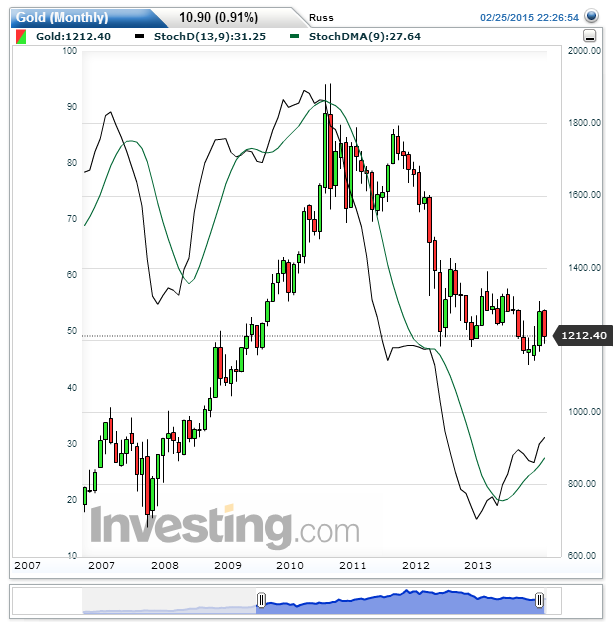Click the 2009 date axis label
This screenshot has height=627, width=613.
(x=228, y=565)
